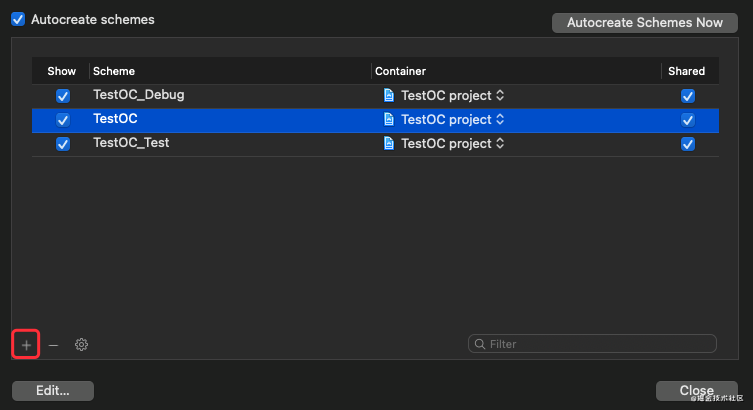Click the Filter magnifying glass icon
This screenshot has width=753, height=410.
click(479, 344)
